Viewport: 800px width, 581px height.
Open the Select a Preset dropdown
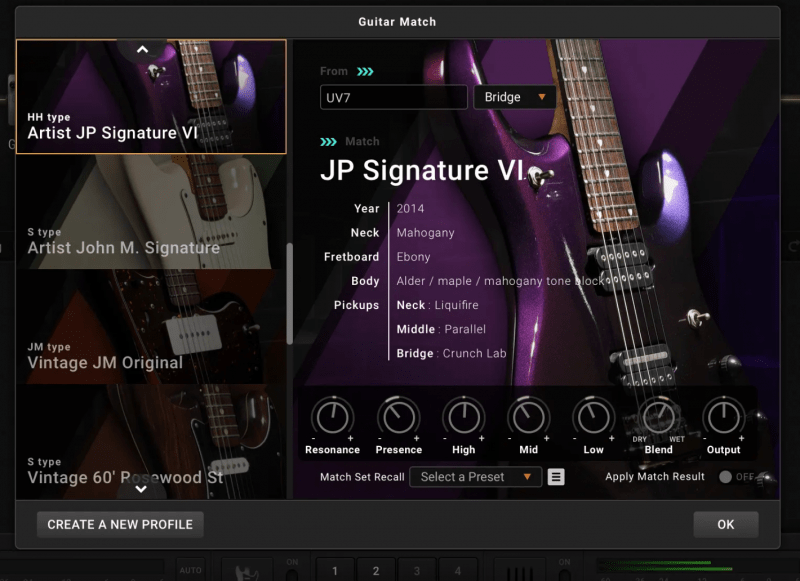(476, 477)
